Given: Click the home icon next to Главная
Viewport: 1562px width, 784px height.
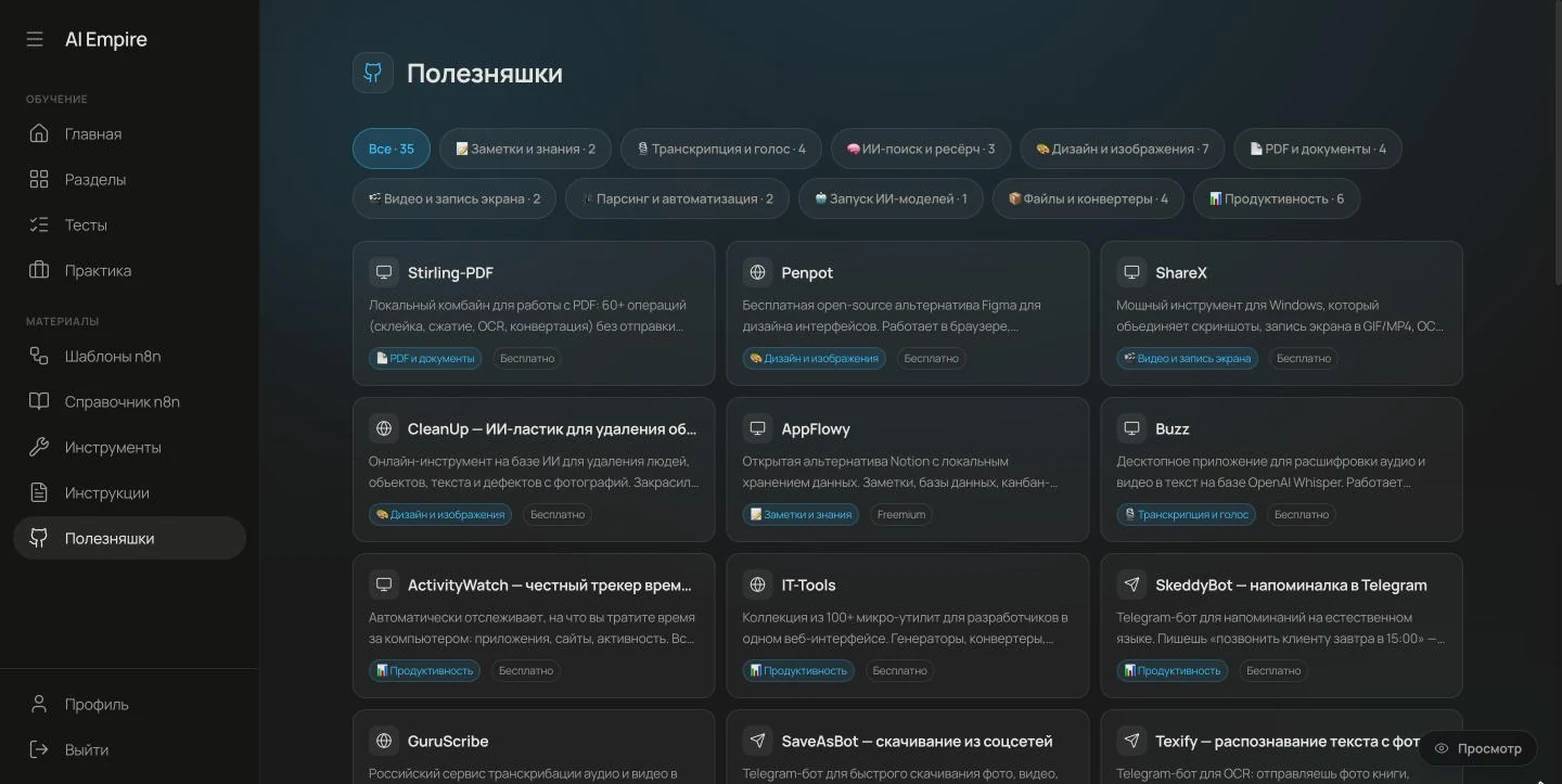Looking at the screenshot, I should (x=39, y=134).
